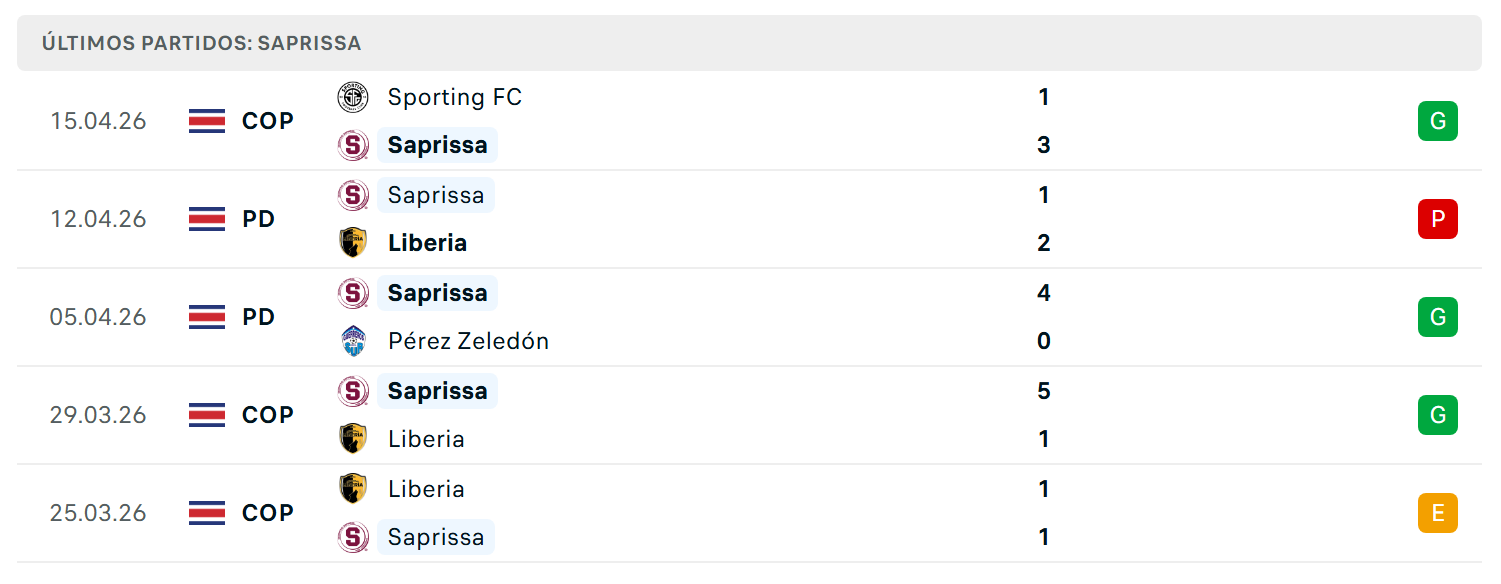Click the orange E draw badge

coord(1438,513)
